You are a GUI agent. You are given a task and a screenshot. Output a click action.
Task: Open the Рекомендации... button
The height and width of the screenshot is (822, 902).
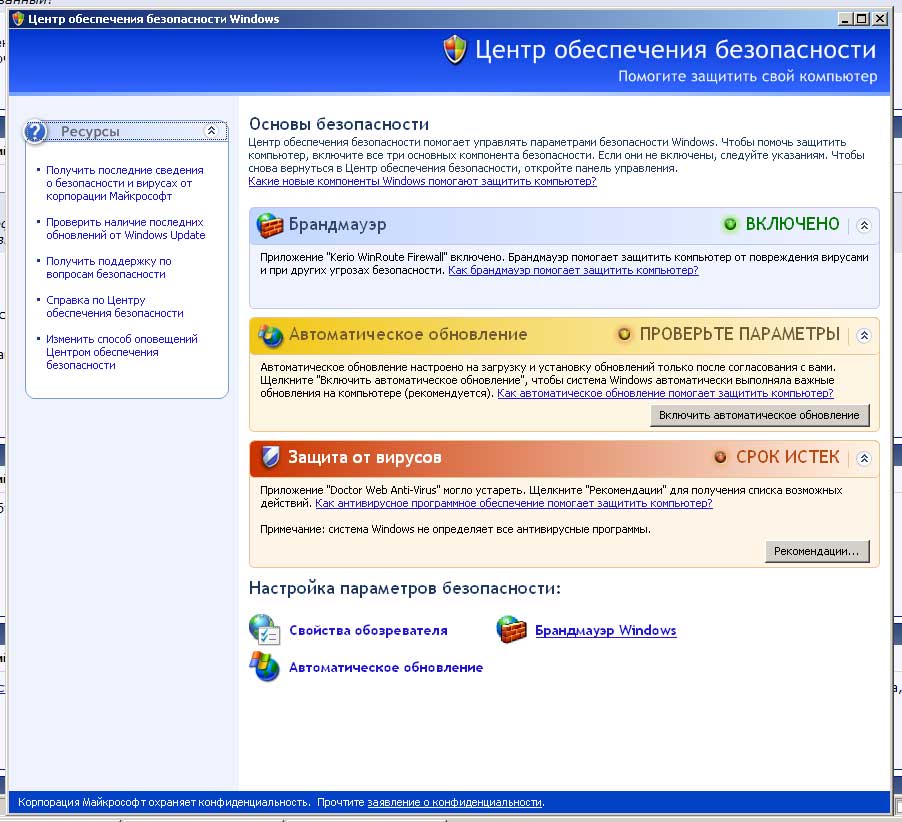[817, 551]
